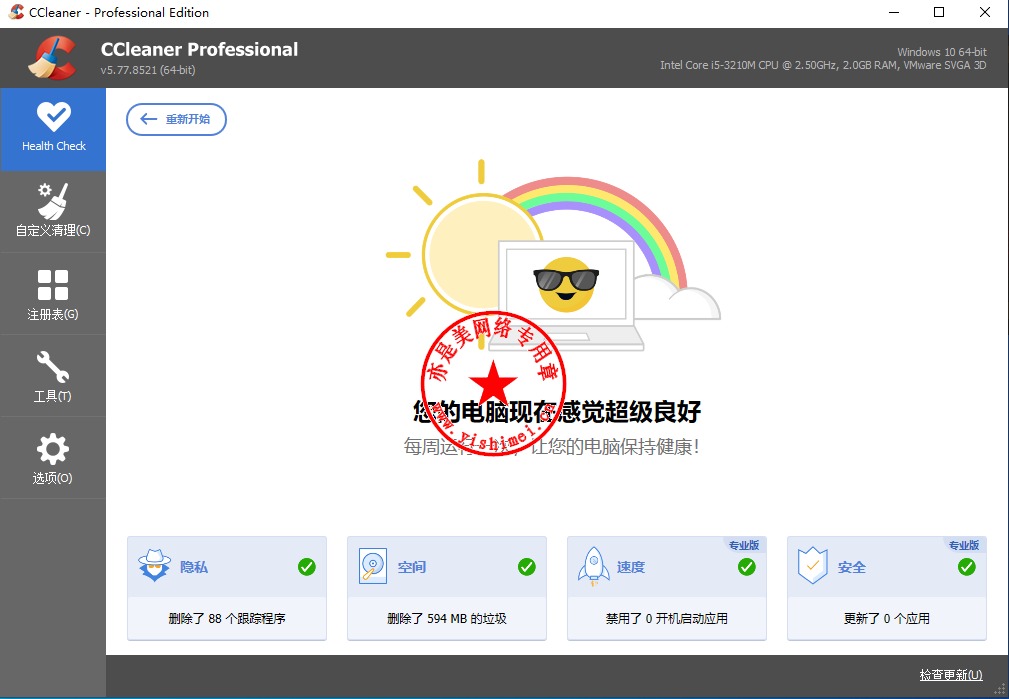Screen dimensions: 1009x699
Task: Click the disk icon in 空间 card
Action: (373, 566)
